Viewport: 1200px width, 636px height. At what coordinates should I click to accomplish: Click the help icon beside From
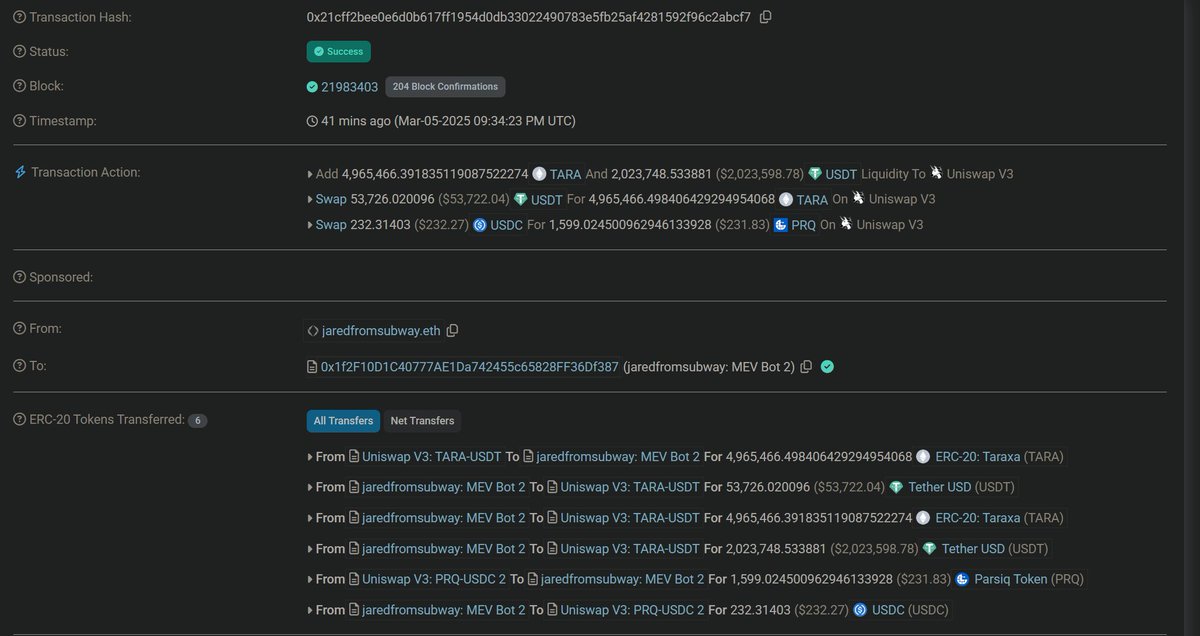click(20, 328)
